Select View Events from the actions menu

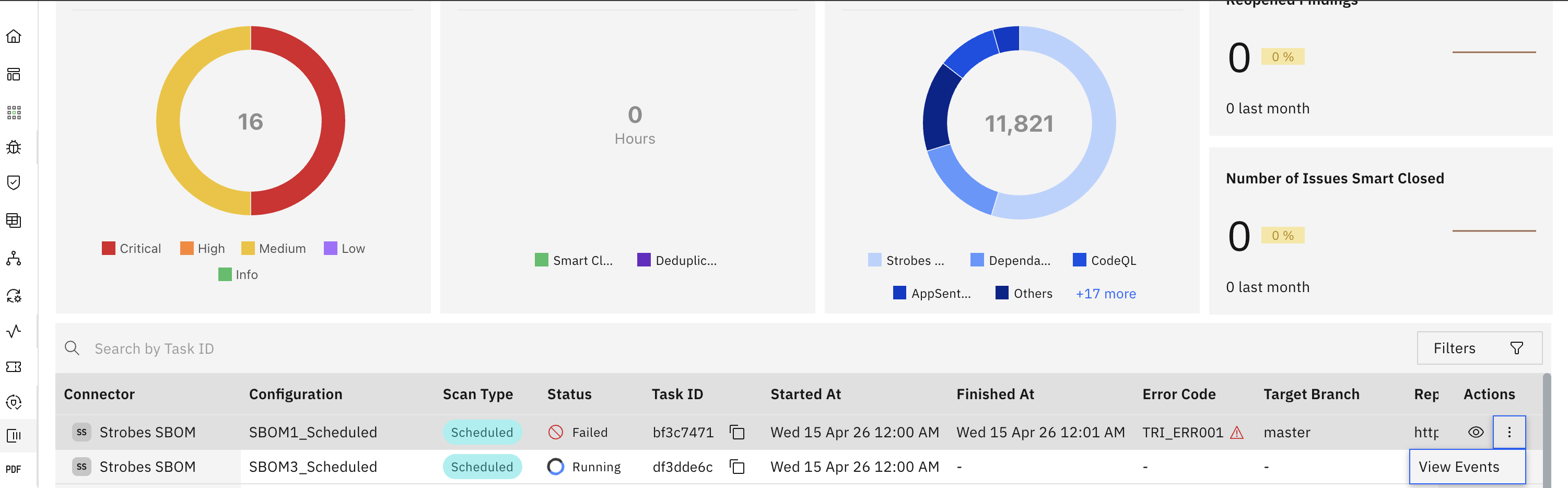[x=1459, y=467]
